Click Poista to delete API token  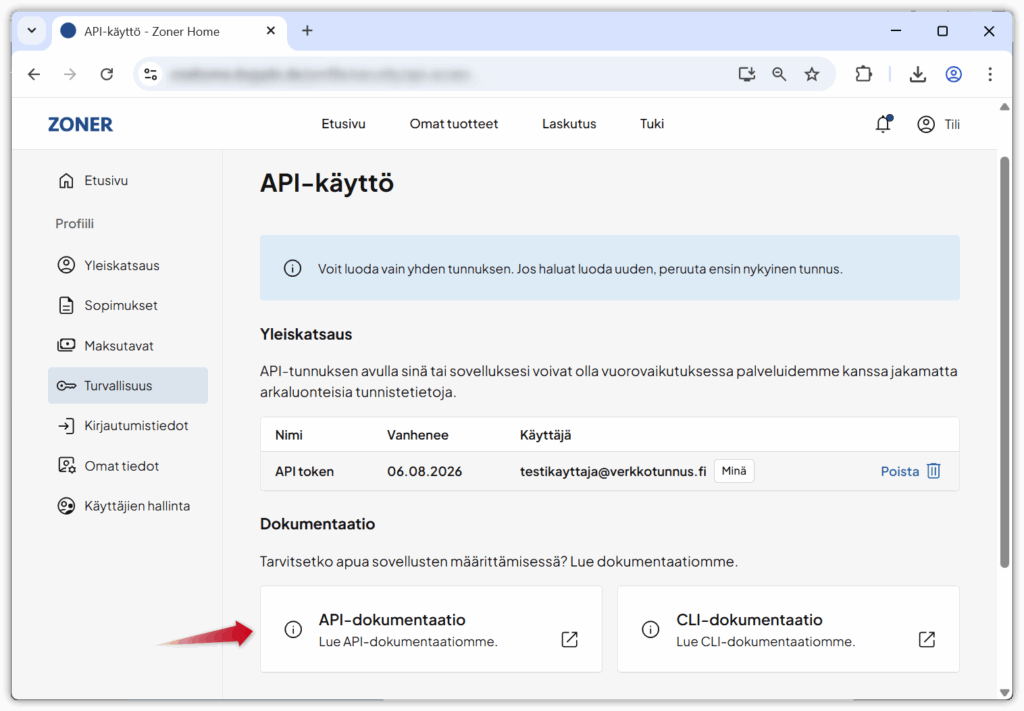(x=899, y=471)
